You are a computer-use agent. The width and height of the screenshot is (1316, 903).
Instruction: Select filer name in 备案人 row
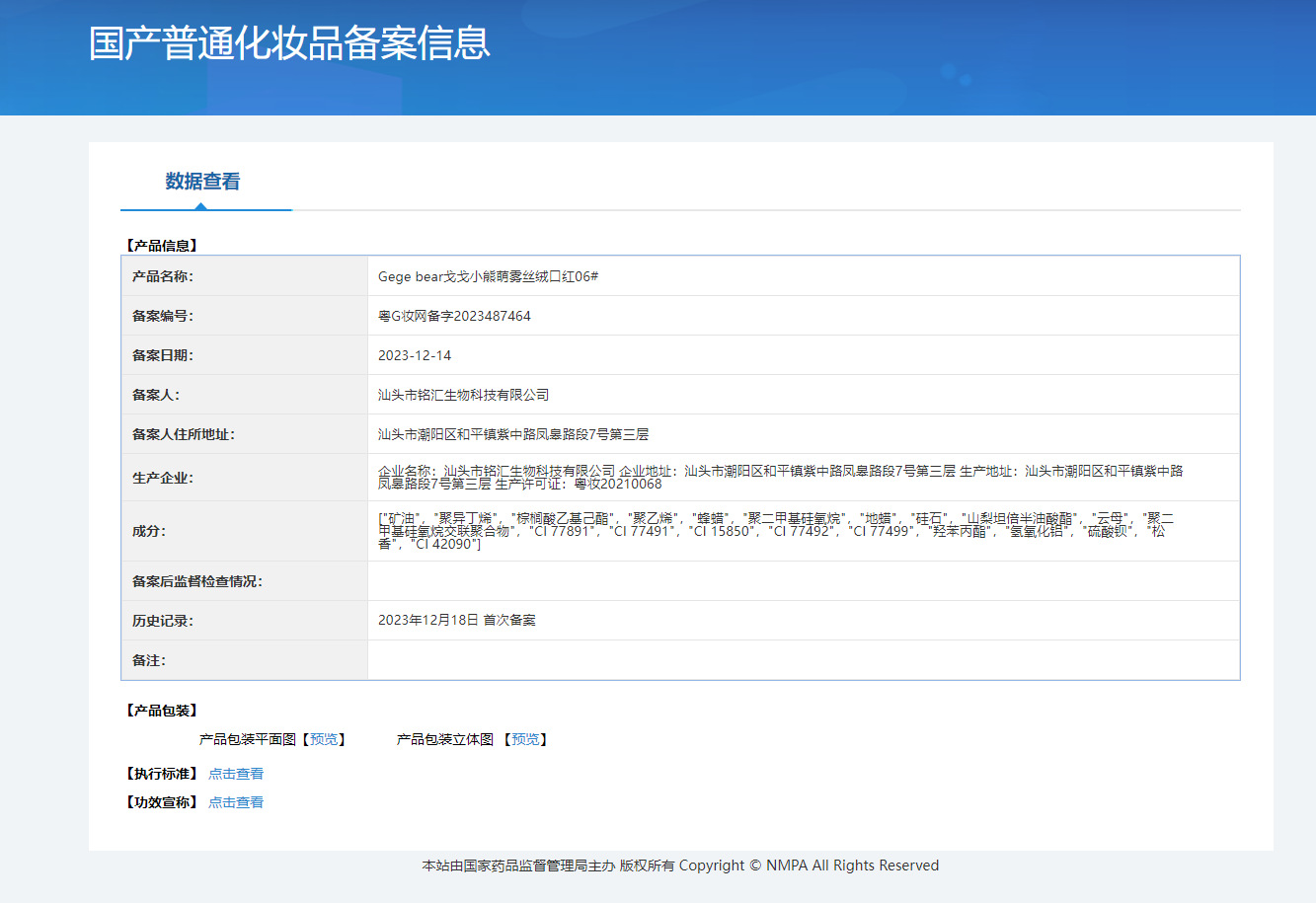tap(463, 395)
